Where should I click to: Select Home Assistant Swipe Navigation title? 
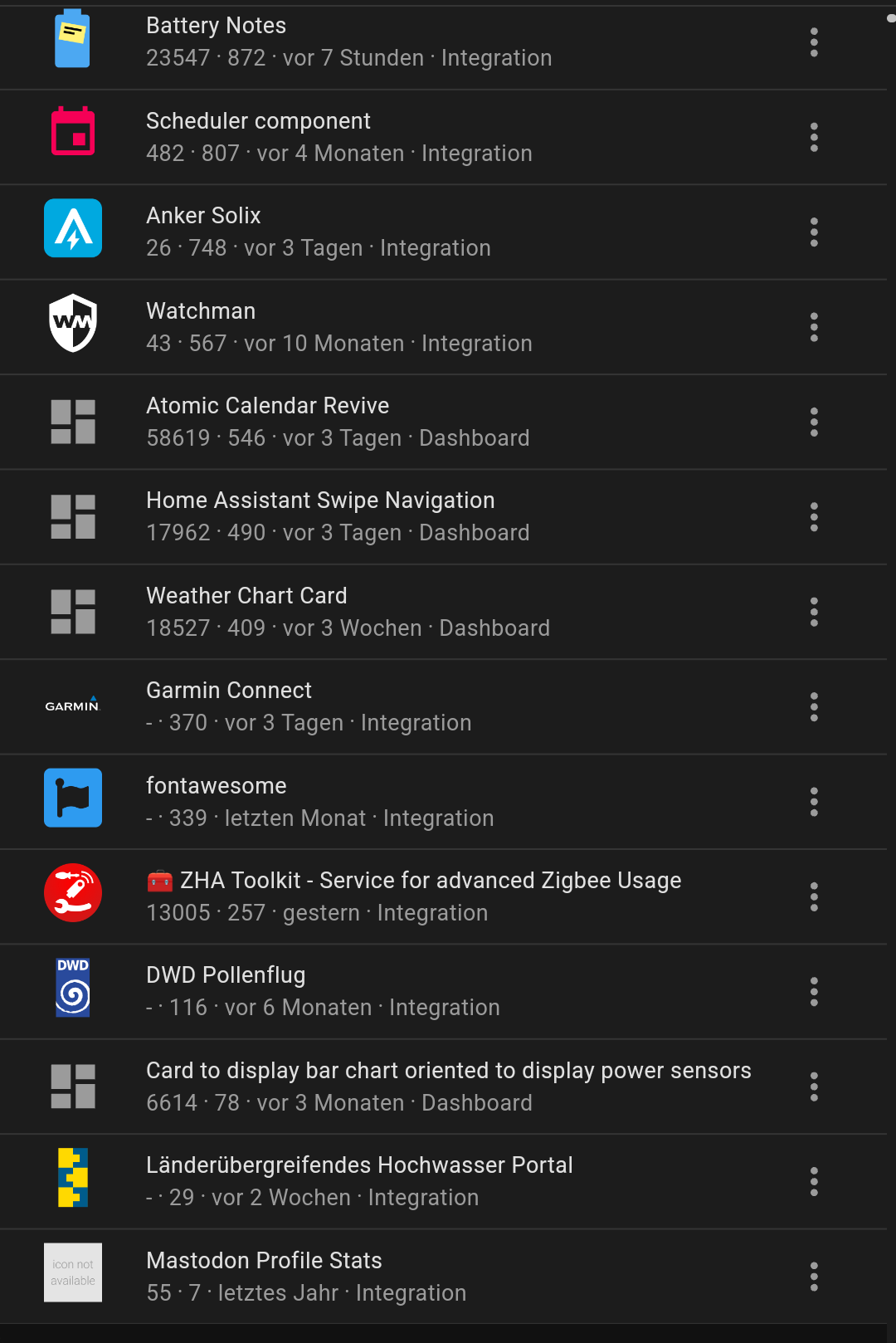[320, 501]
